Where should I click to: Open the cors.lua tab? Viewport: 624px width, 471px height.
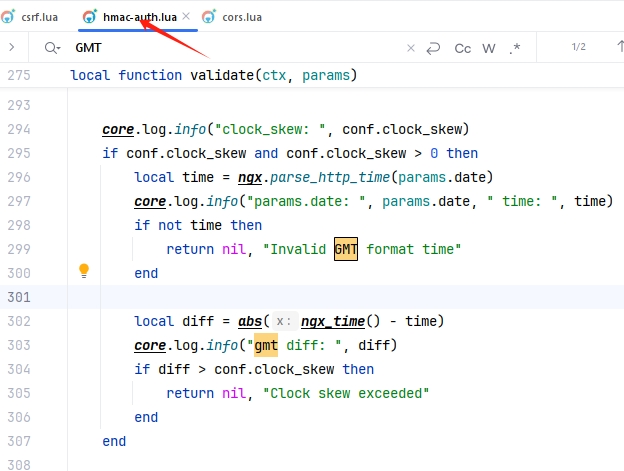pos(239,17)
